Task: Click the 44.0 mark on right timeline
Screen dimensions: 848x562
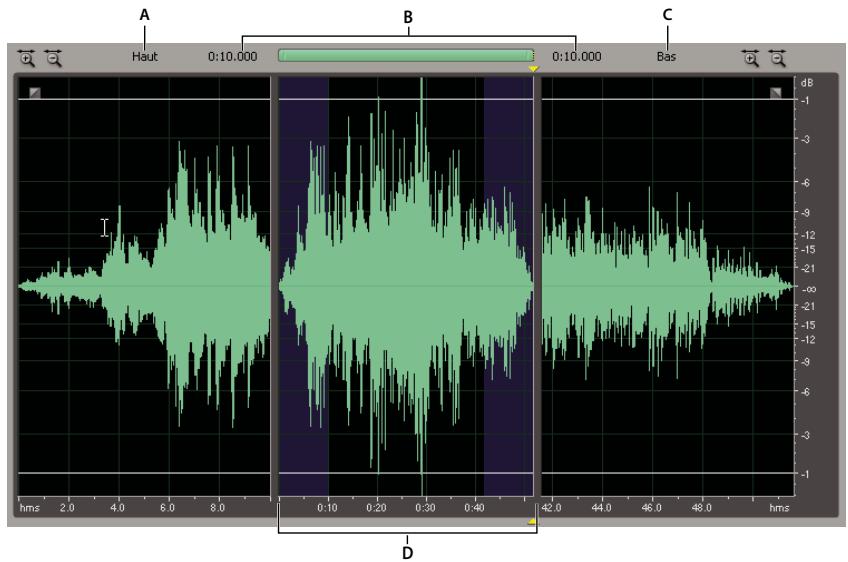Action: point(601,507)
